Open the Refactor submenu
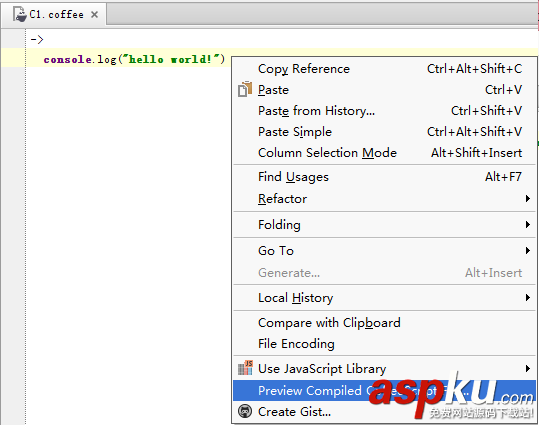 (385, 198)
